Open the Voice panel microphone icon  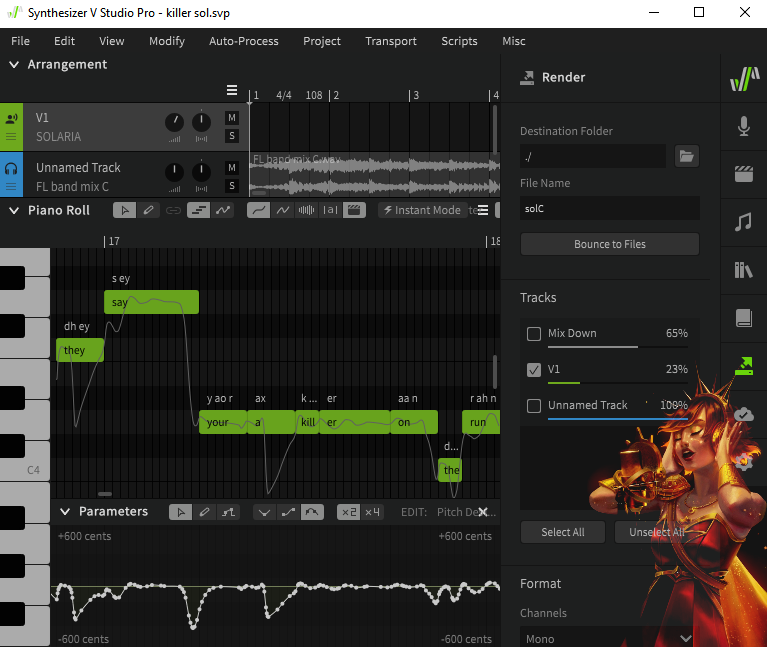pos(743,126)
